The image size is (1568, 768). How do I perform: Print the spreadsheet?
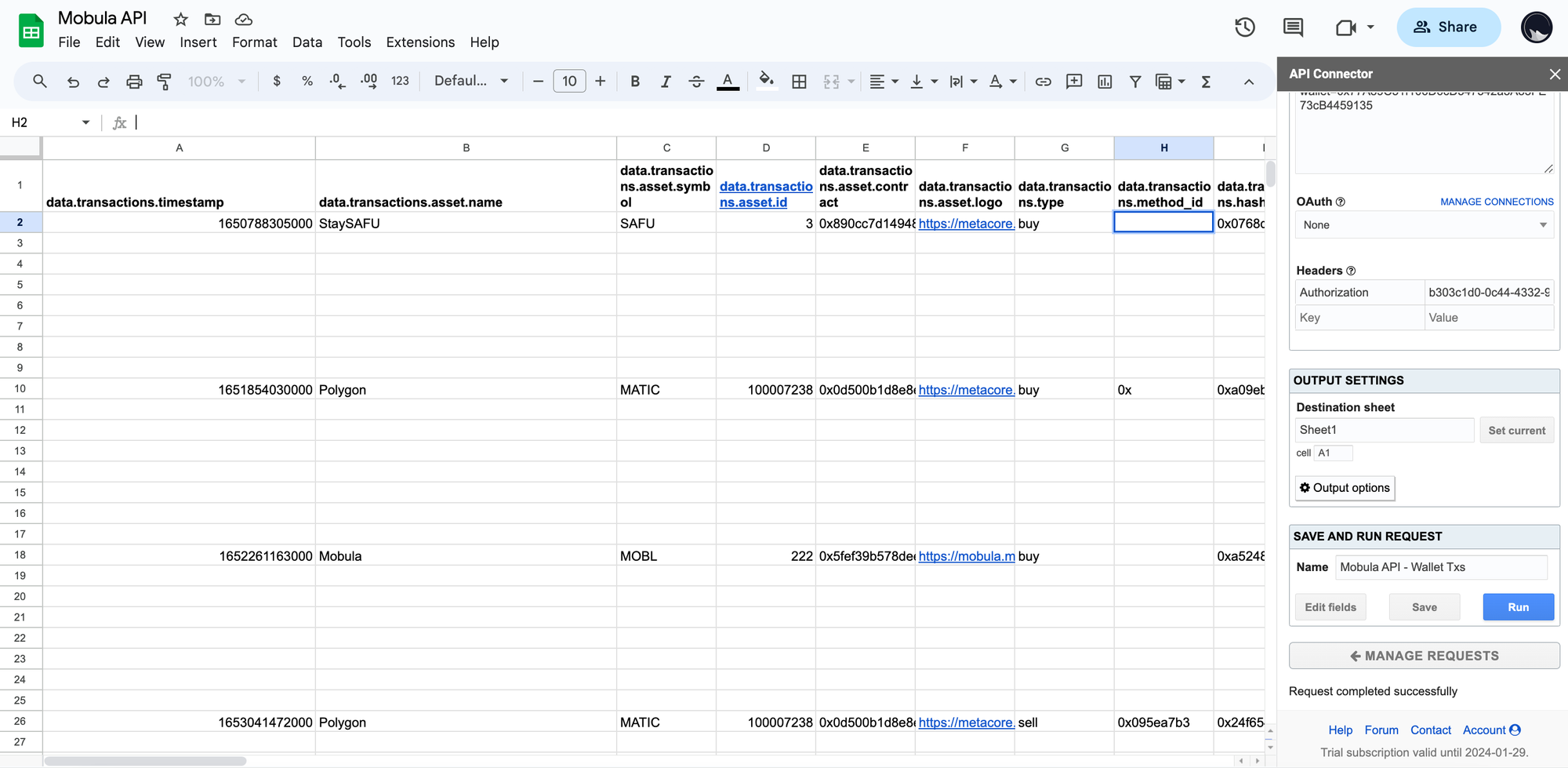(x=134, y=81)
